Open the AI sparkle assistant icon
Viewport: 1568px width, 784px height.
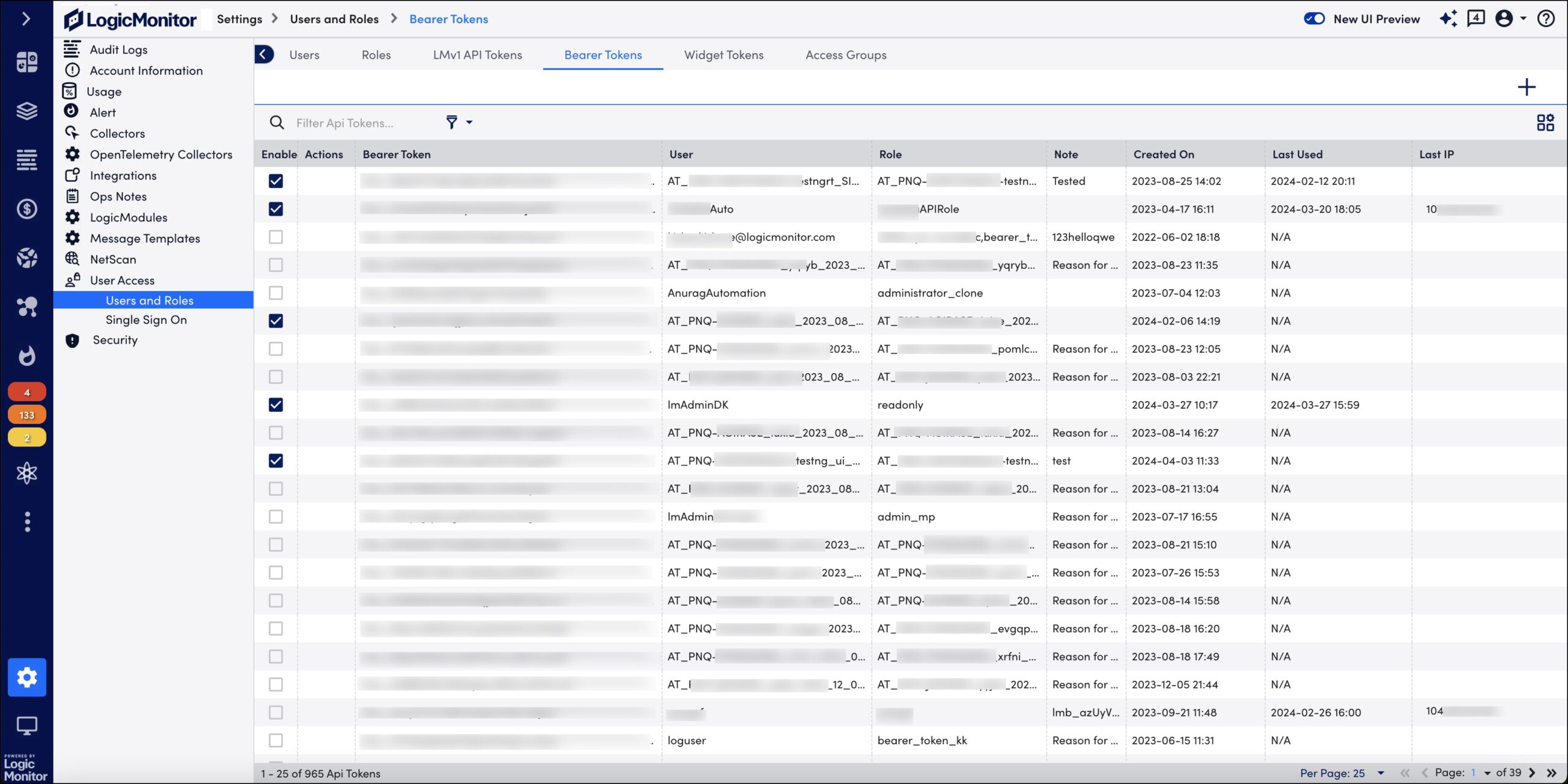[x=1448, y=19]
